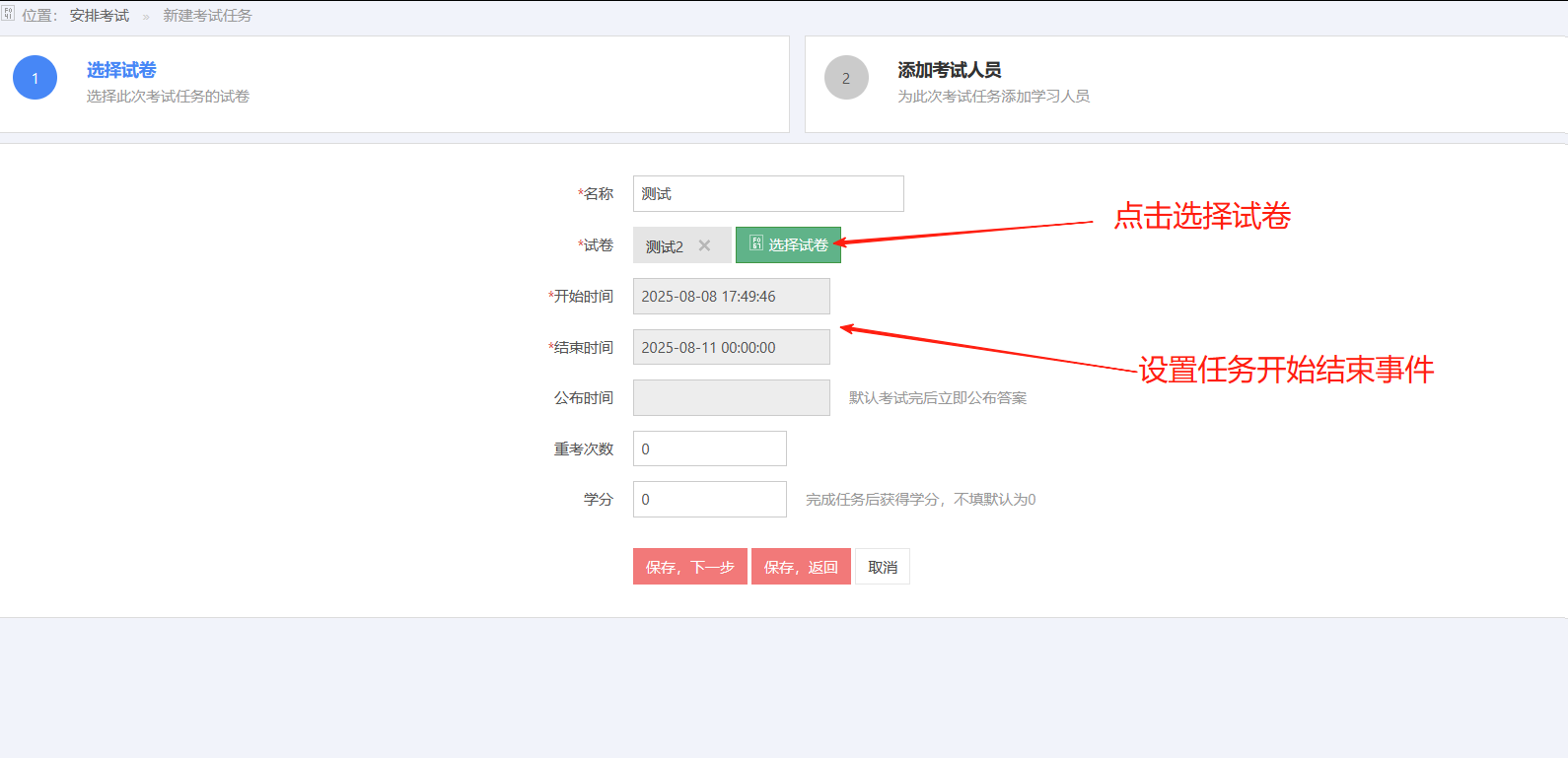
Task: Open the 开始时间 date picker field
Action: click(732, 296)
